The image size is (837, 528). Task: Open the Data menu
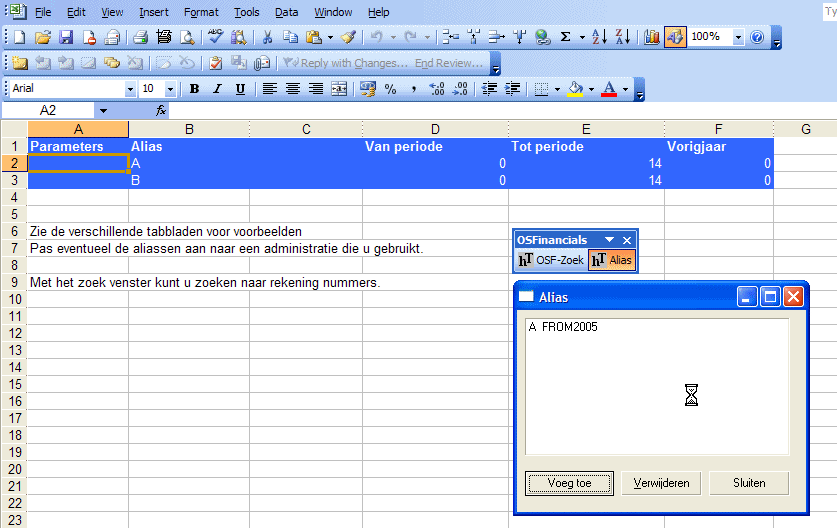click(287, 12)
